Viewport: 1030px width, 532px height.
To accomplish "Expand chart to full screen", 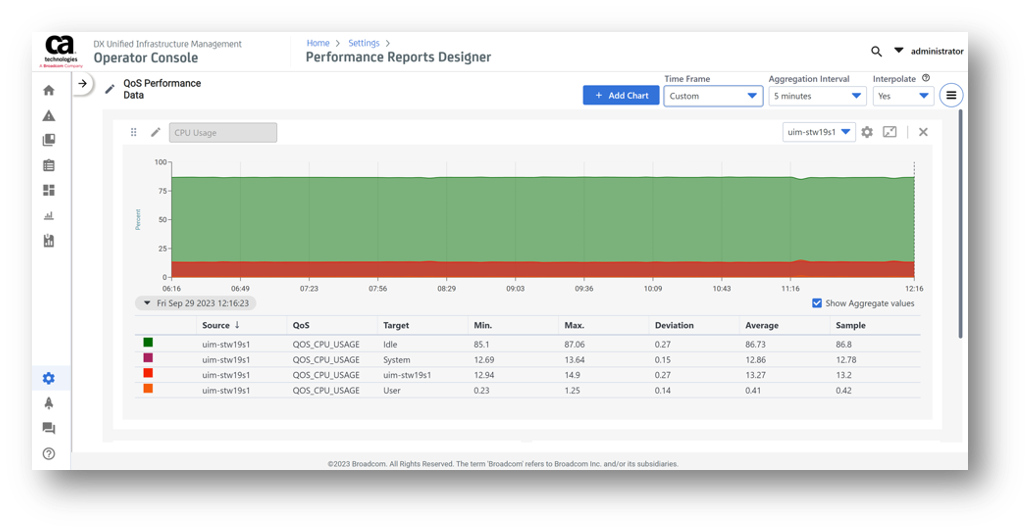I will coord(889,132).
